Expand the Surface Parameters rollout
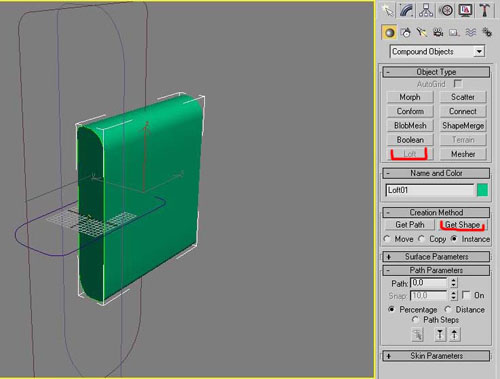This screenshot has width=500, height=379. (x=436, y=257)
